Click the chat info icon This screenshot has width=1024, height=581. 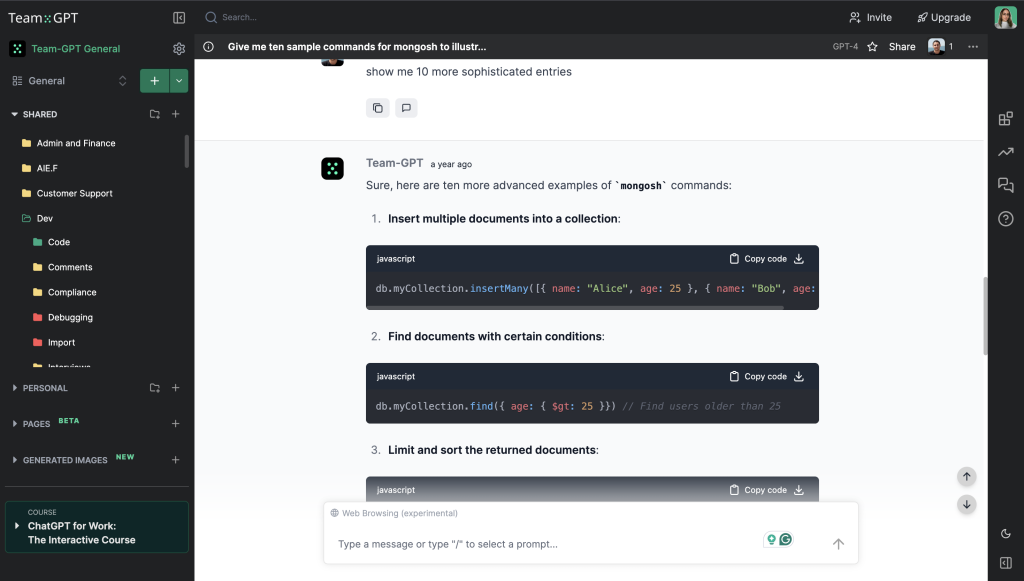click(208, 47)
